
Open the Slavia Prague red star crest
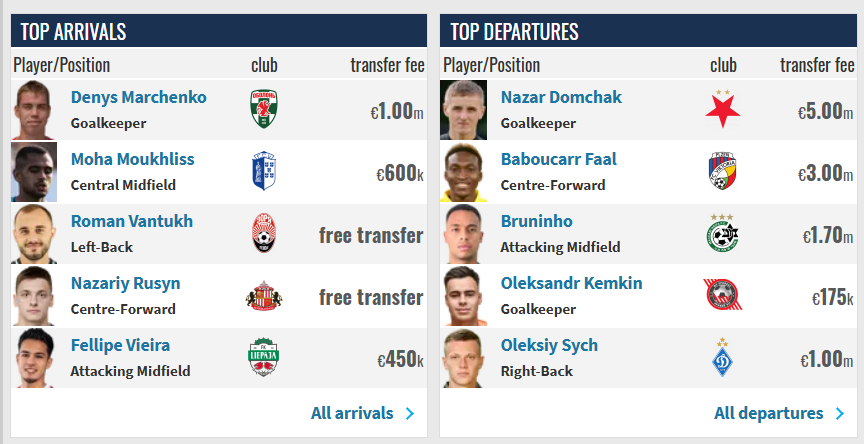(722, 108)
